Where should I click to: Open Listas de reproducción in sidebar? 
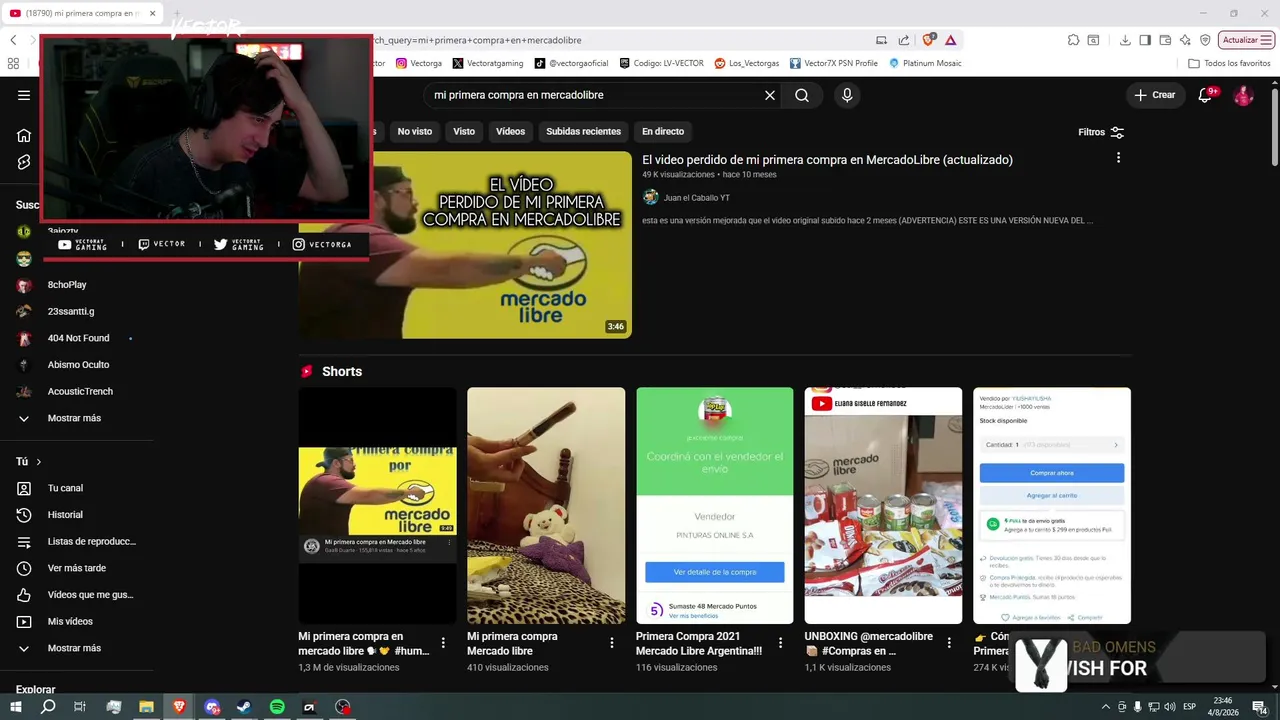(x=91, y=541)
